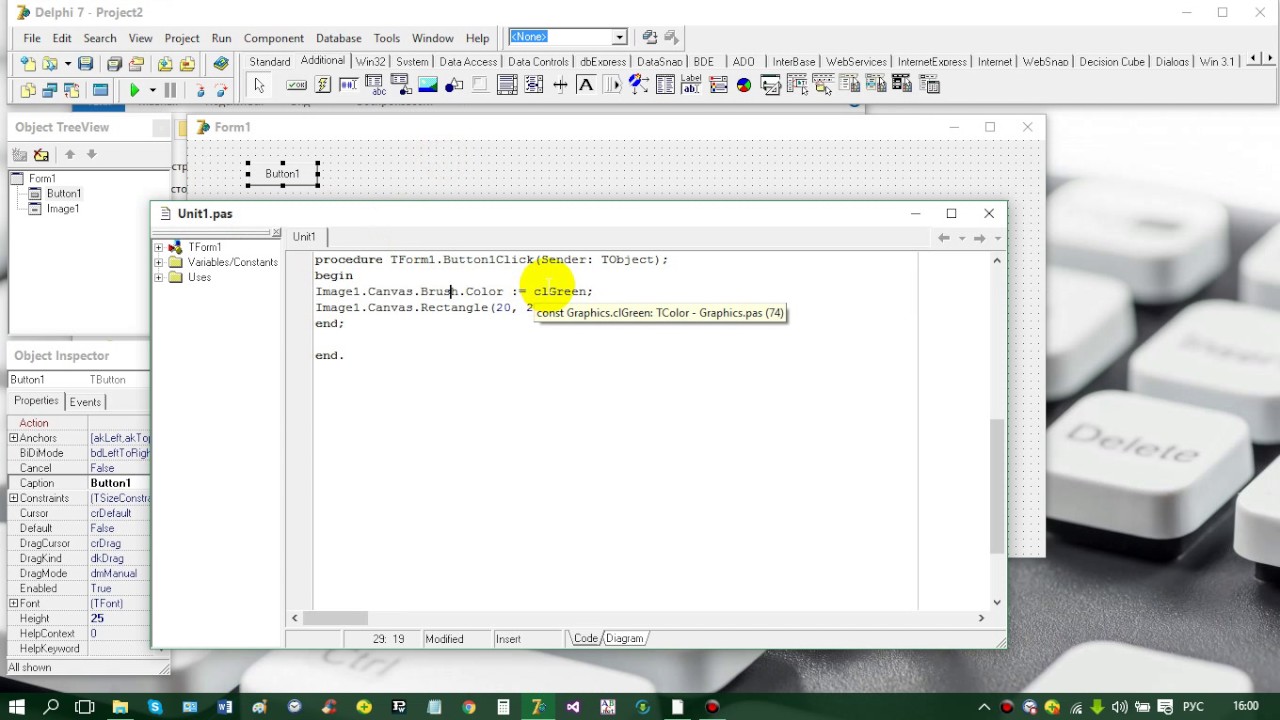The image size is (1280, 720).
Task: Open Windows Start button on taskbar
Action: pos(16,707)
